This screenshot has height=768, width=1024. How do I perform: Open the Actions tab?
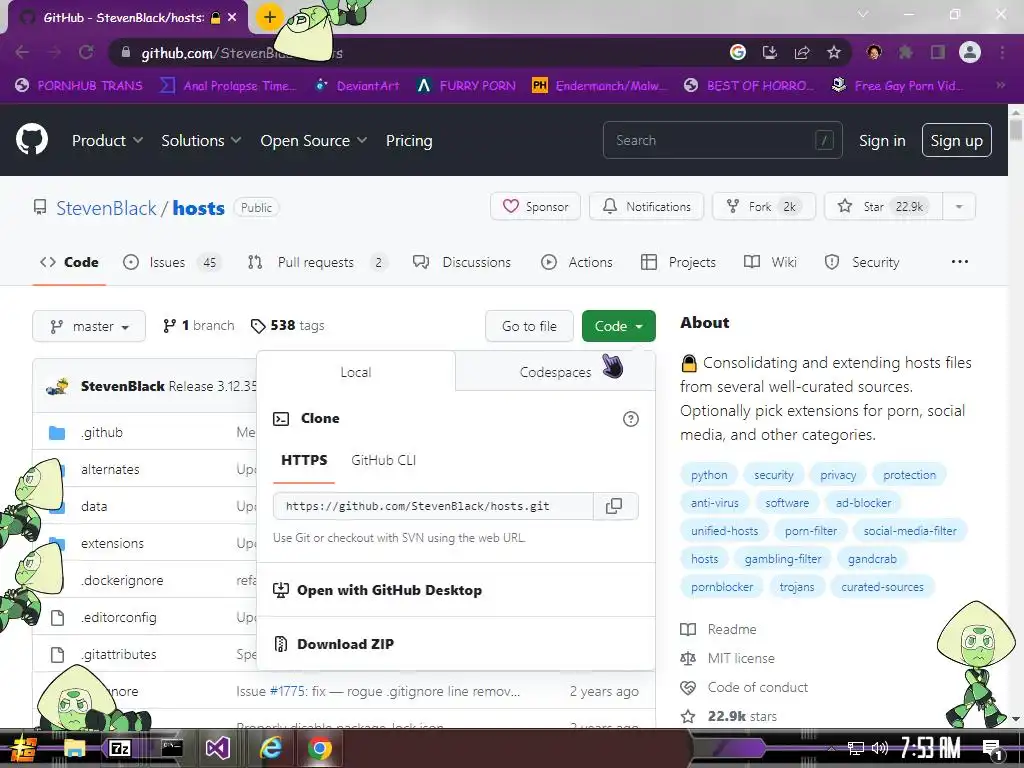[577, 262]
